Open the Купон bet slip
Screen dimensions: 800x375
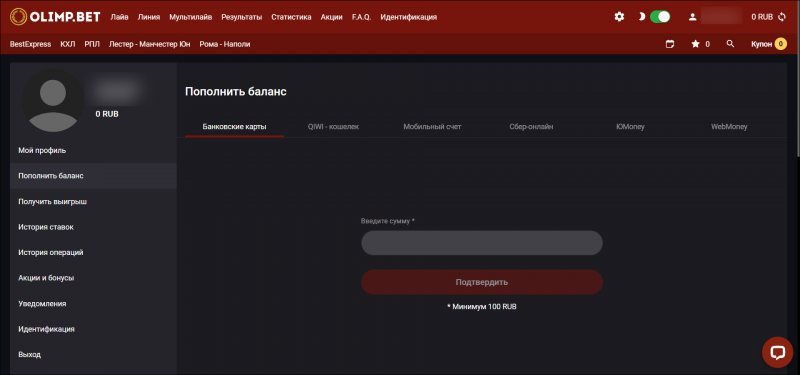(x=768, y=44)
